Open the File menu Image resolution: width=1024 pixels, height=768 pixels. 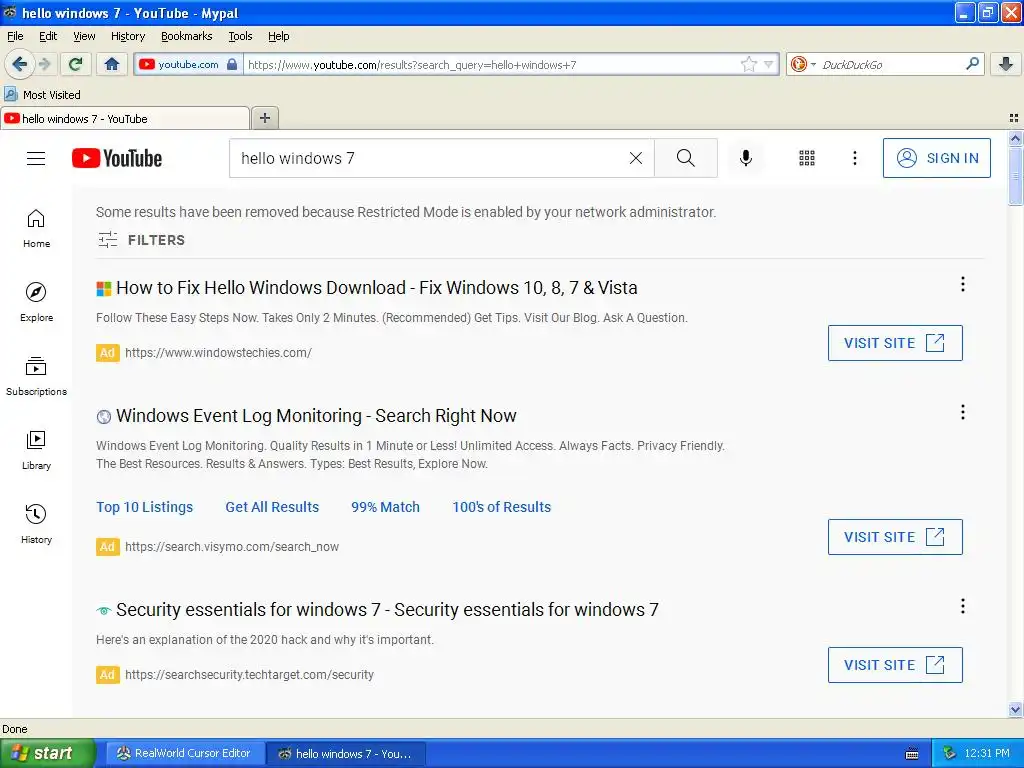tap(15, 36)
